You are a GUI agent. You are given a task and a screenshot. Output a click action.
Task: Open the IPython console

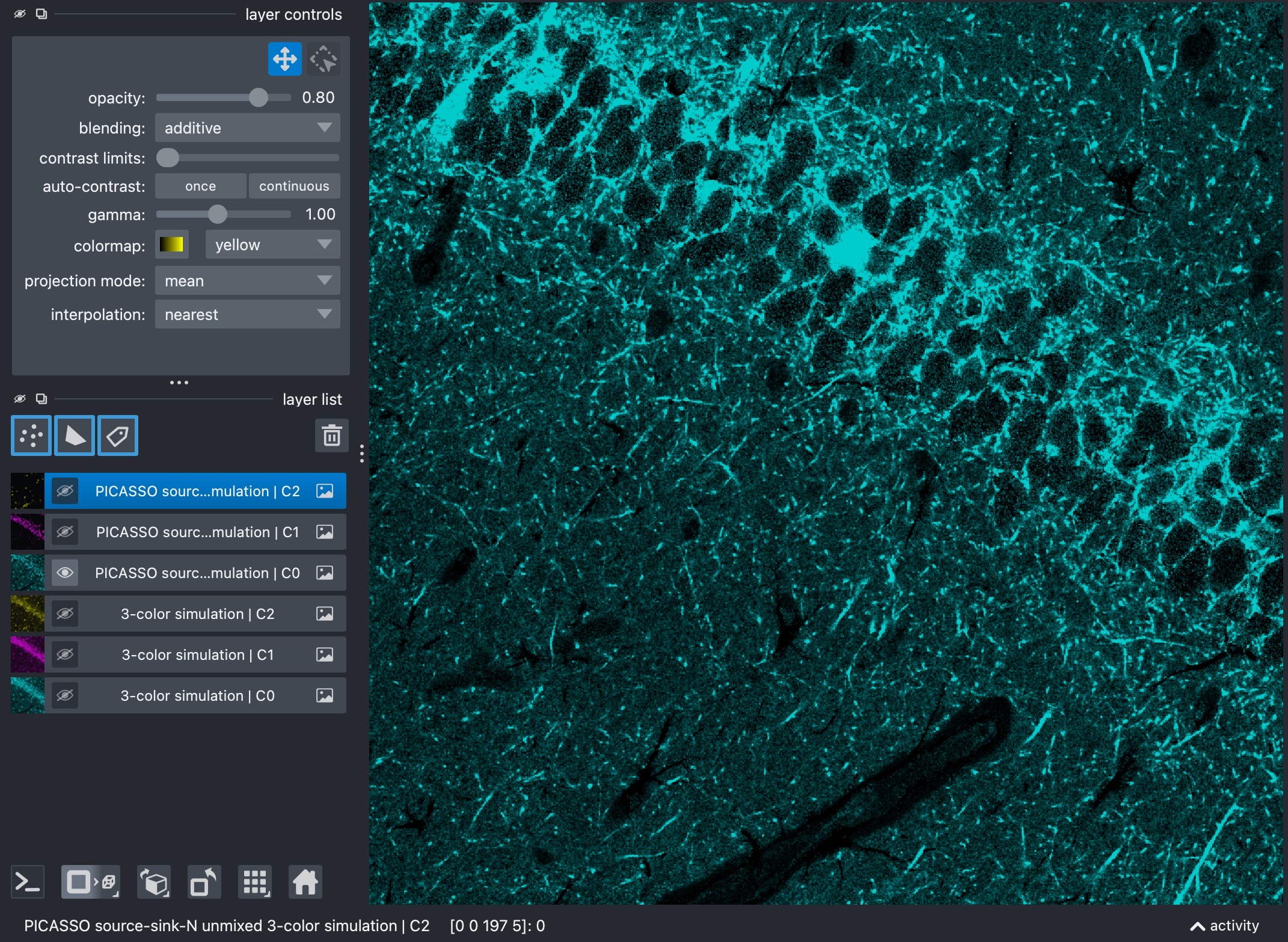coord(28,882)
